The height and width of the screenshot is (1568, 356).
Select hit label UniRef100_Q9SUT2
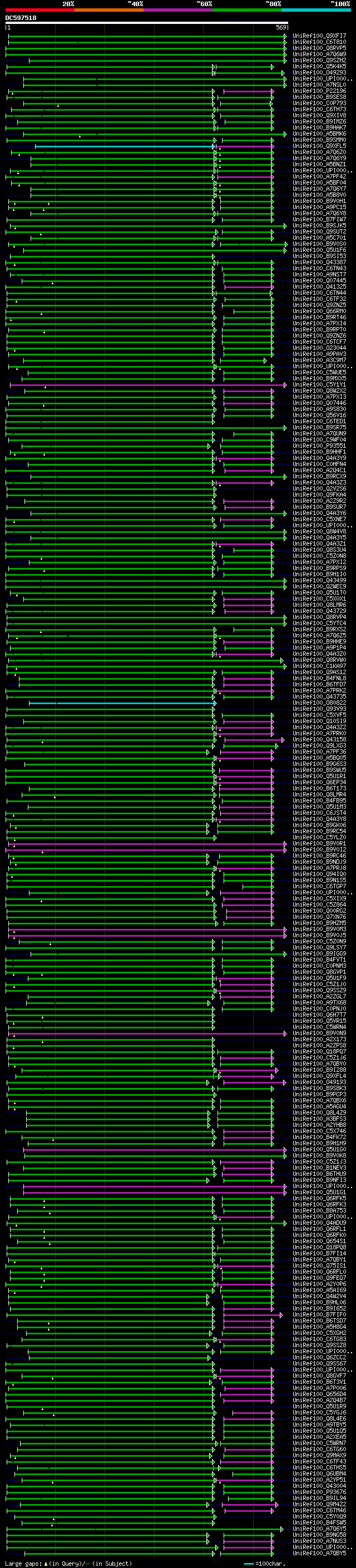coord(319,231)
